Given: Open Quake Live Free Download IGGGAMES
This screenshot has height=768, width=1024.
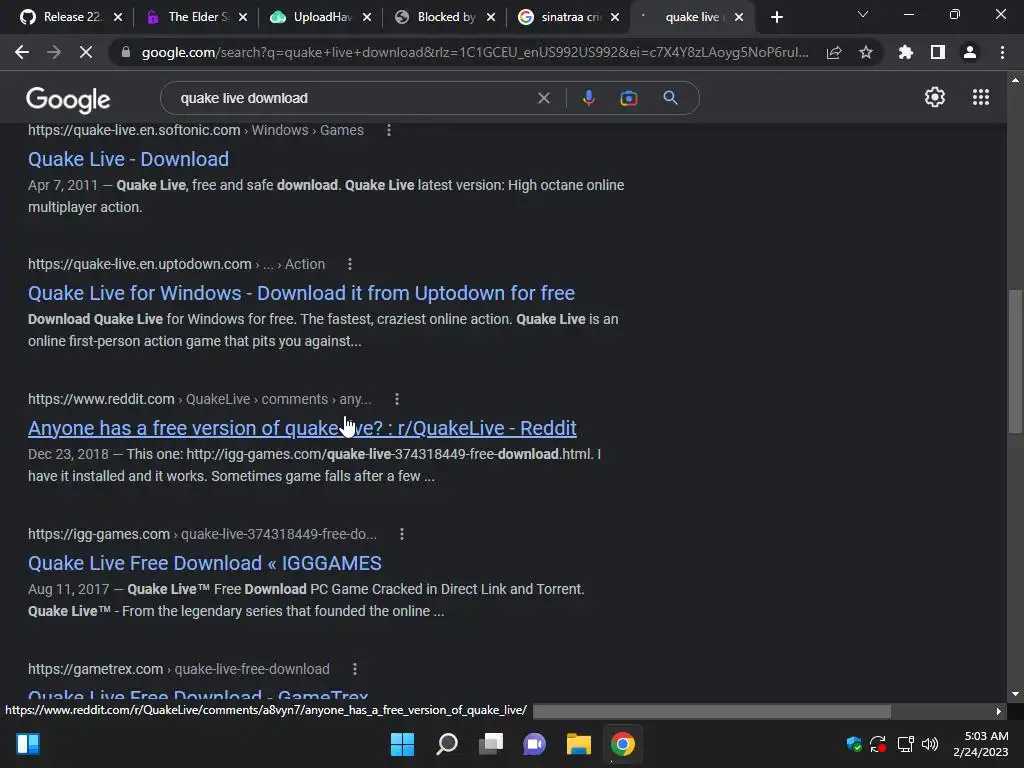Looking at the screenshot, I should (204, 563).
